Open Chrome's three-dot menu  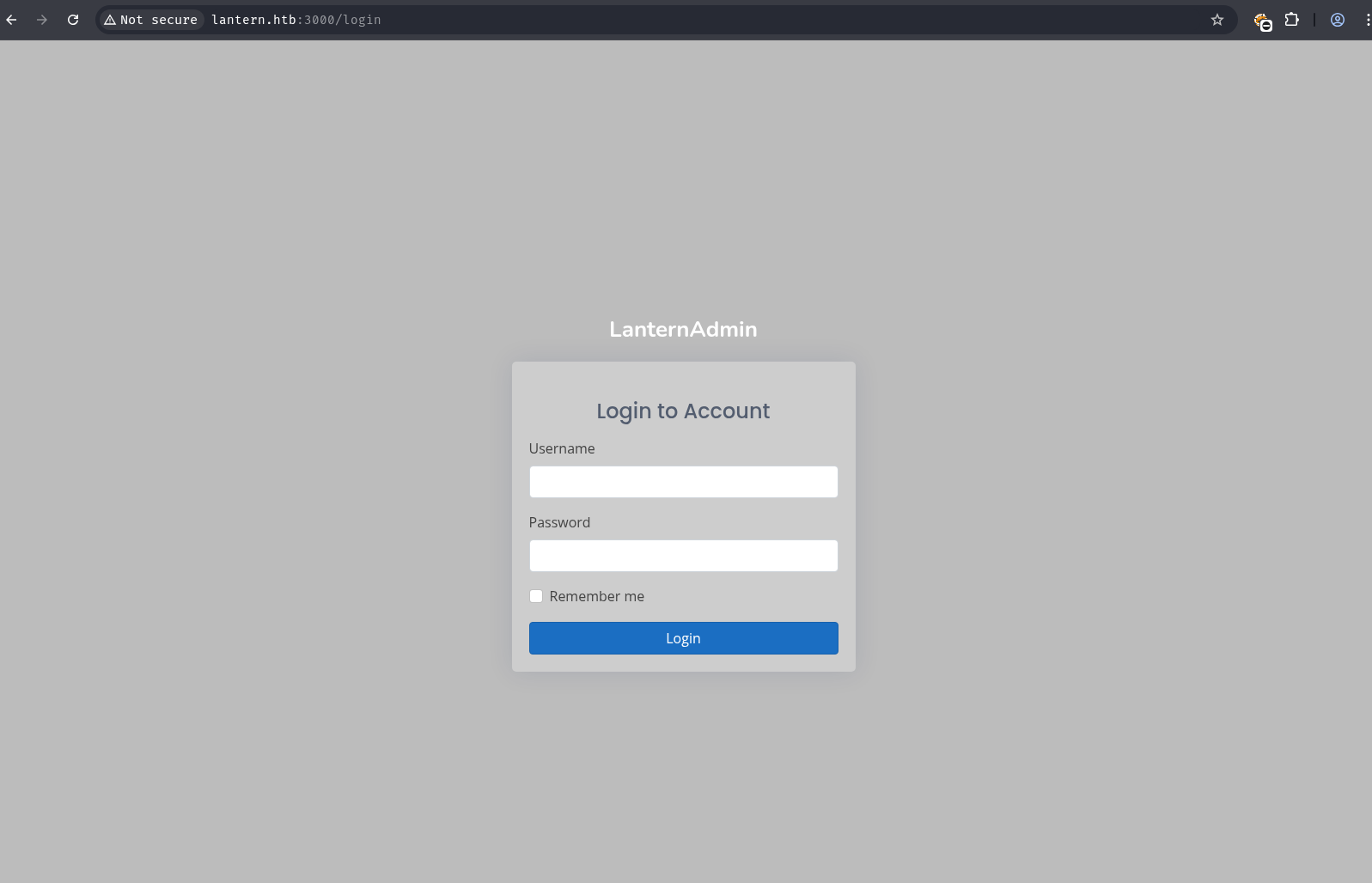[1366, 20]
